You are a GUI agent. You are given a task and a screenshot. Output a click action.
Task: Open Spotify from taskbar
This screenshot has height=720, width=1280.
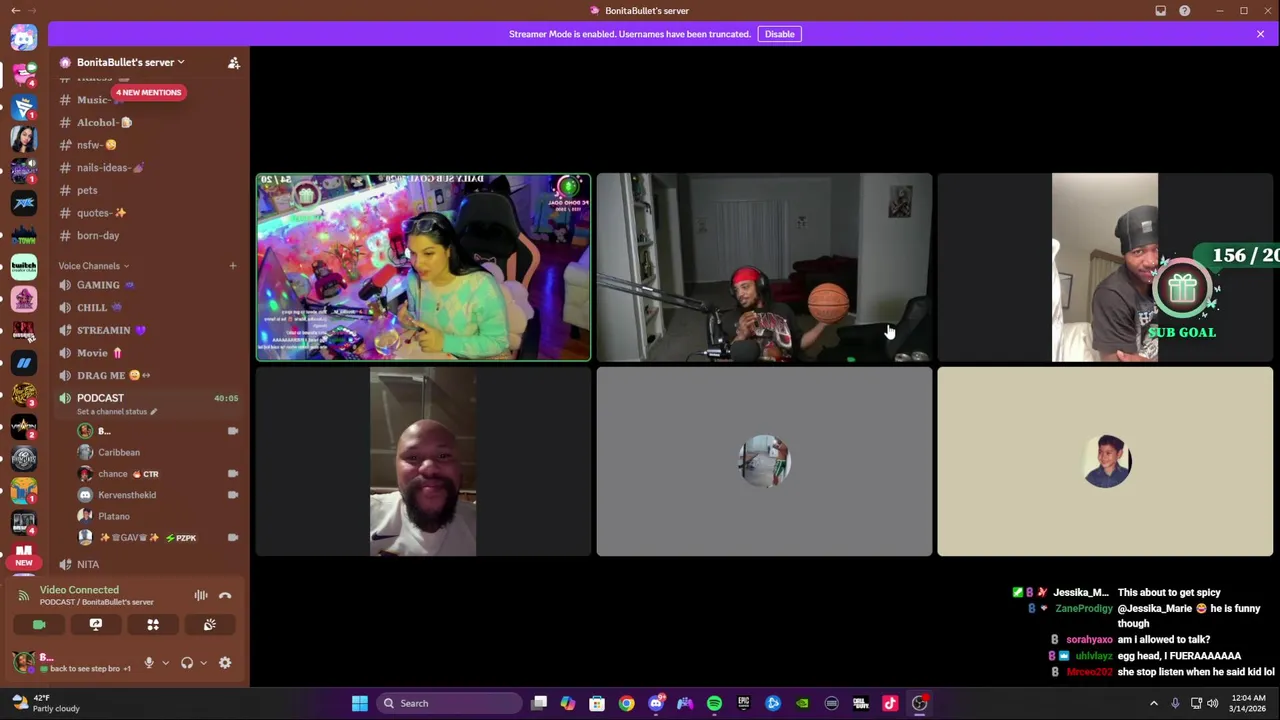[x=714, y=703]
